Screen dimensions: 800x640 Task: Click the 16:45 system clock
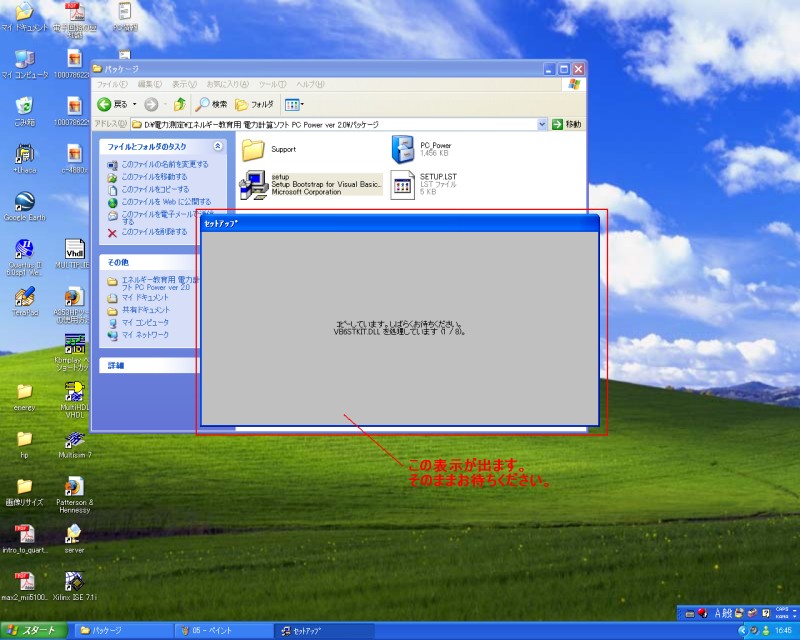click(x=783, y=631)
